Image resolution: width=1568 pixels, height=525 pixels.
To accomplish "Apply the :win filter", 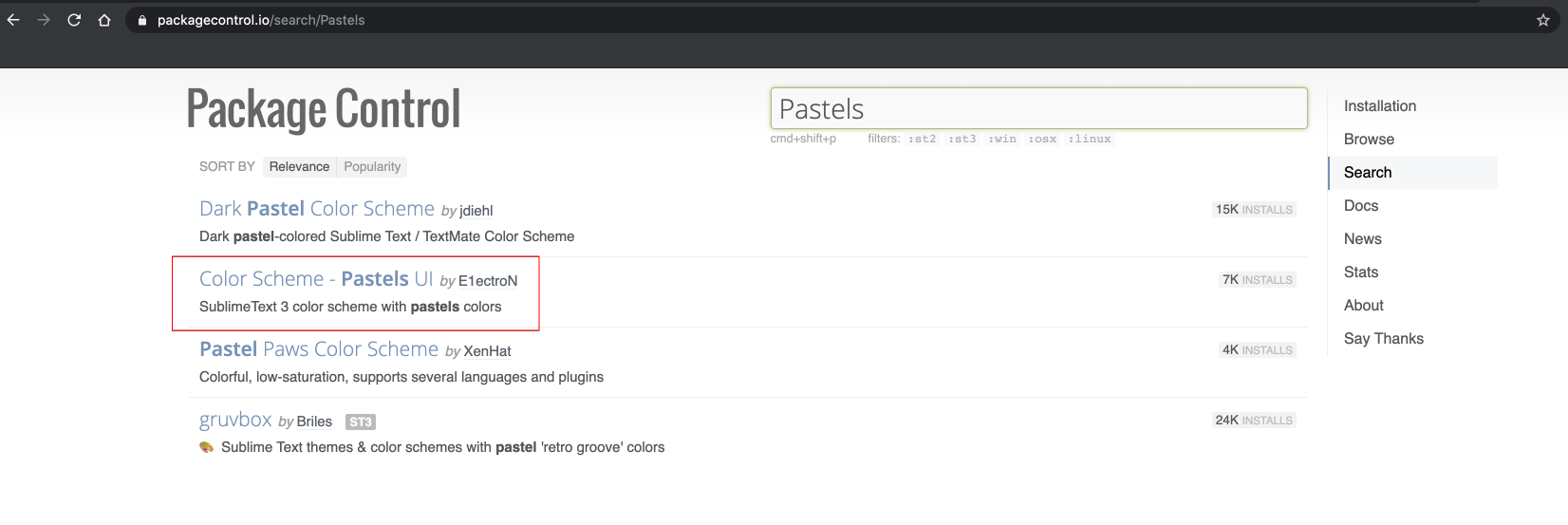I will pos(1001,139).
